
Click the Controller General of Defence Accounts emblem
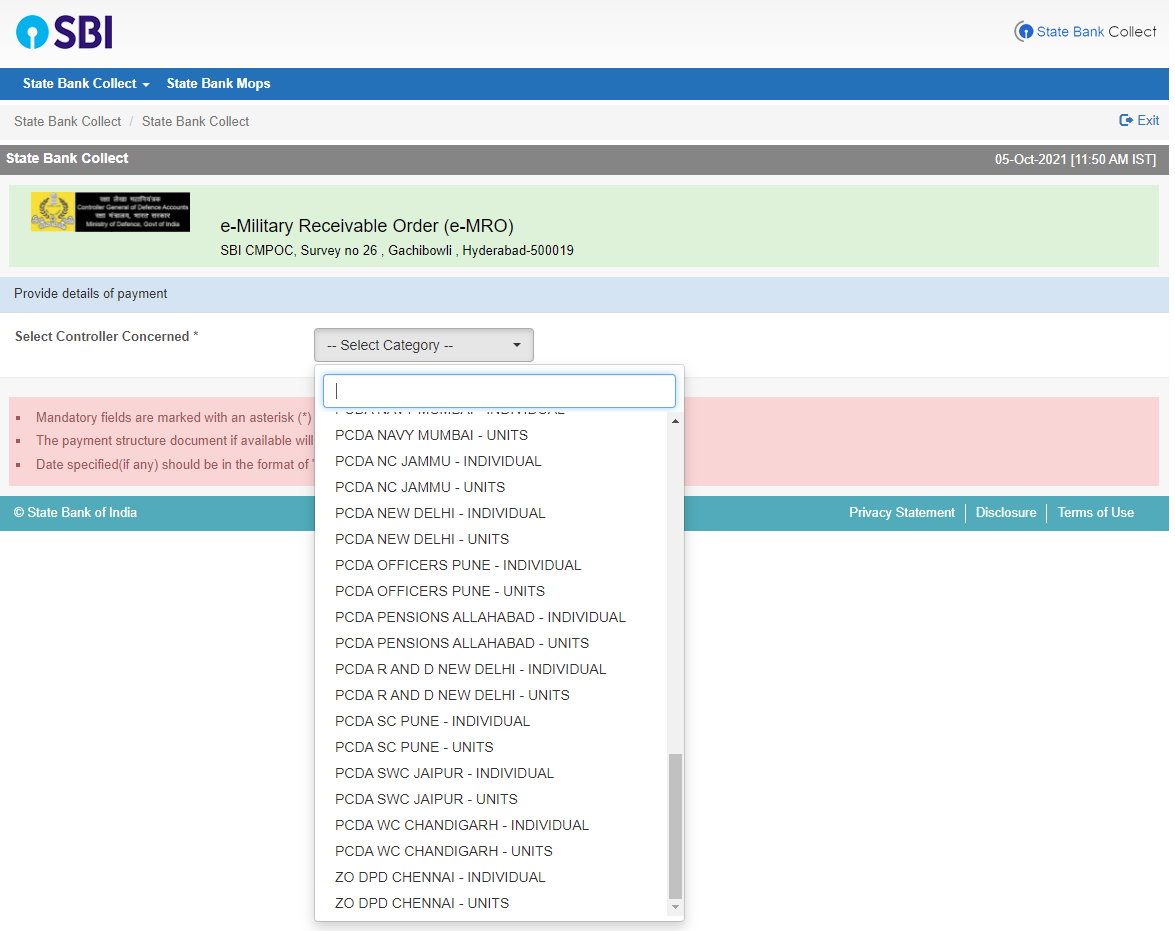[110, 212]
